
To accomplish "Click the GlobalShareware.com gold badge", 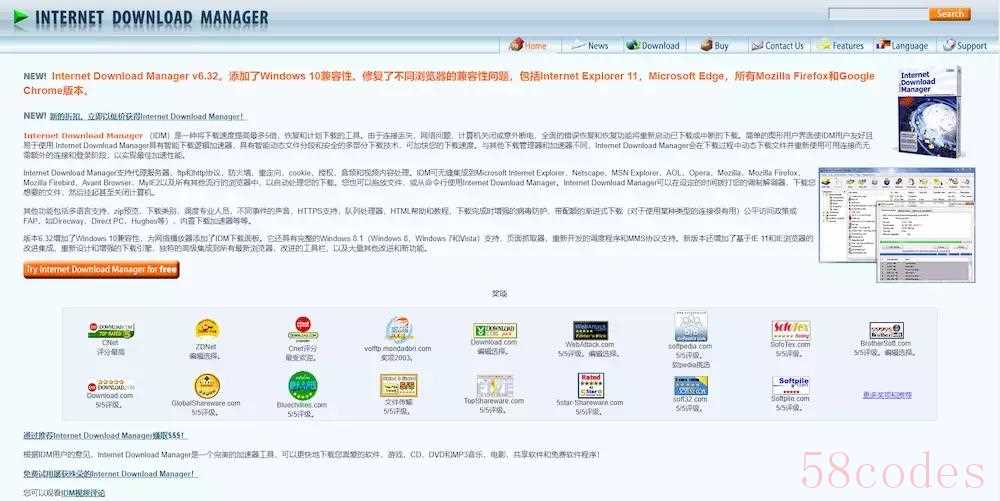I will (x=207, y=386).
